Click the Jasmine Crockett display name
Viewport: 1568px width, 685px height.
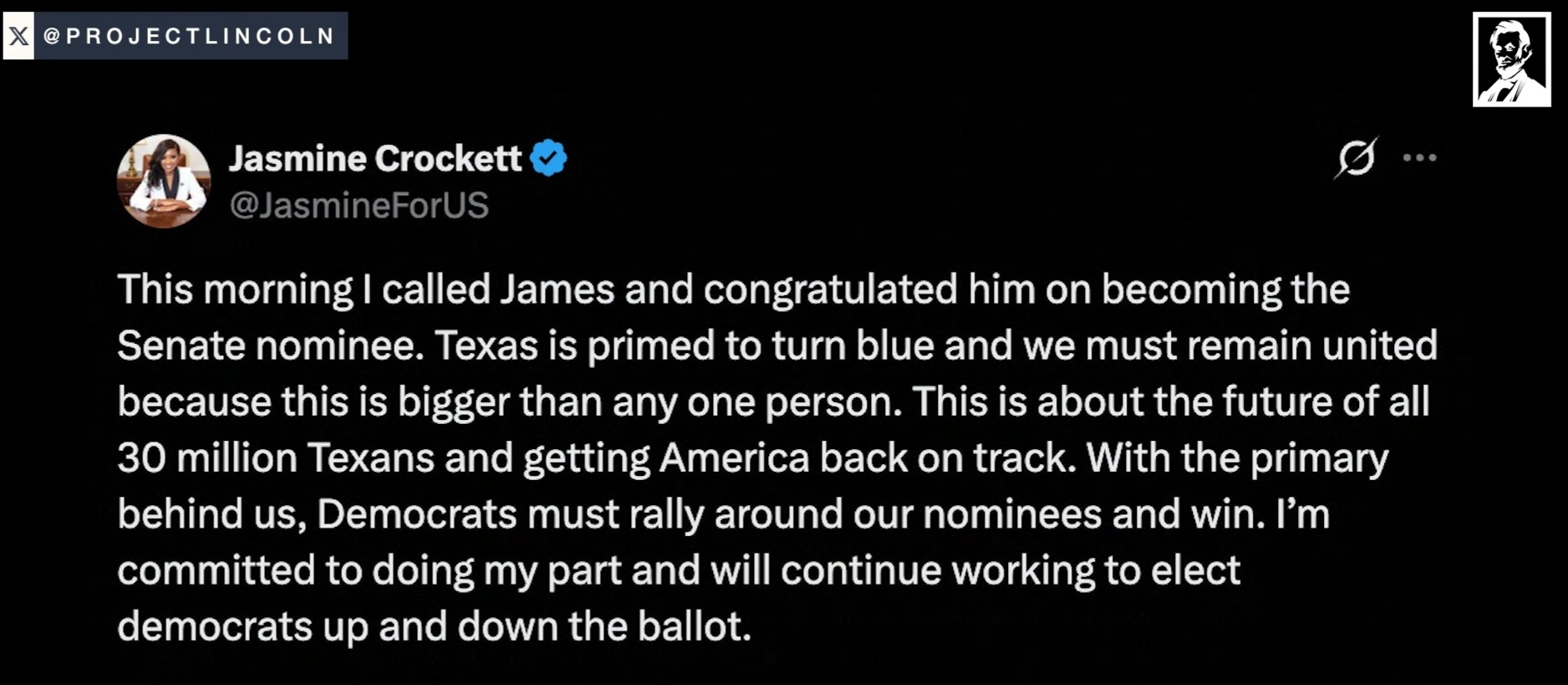click(x=375, y=158)
